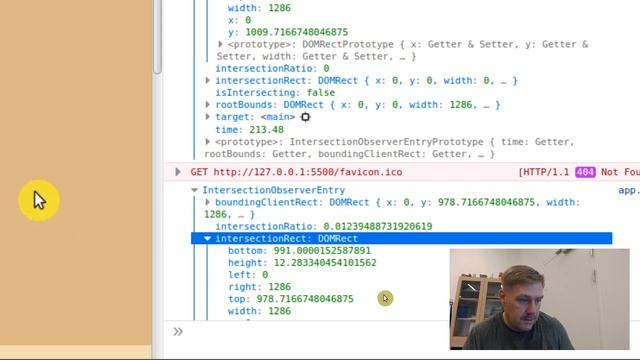Click the 404 status badge
The image size is (640, 360).
coord(585,172)
